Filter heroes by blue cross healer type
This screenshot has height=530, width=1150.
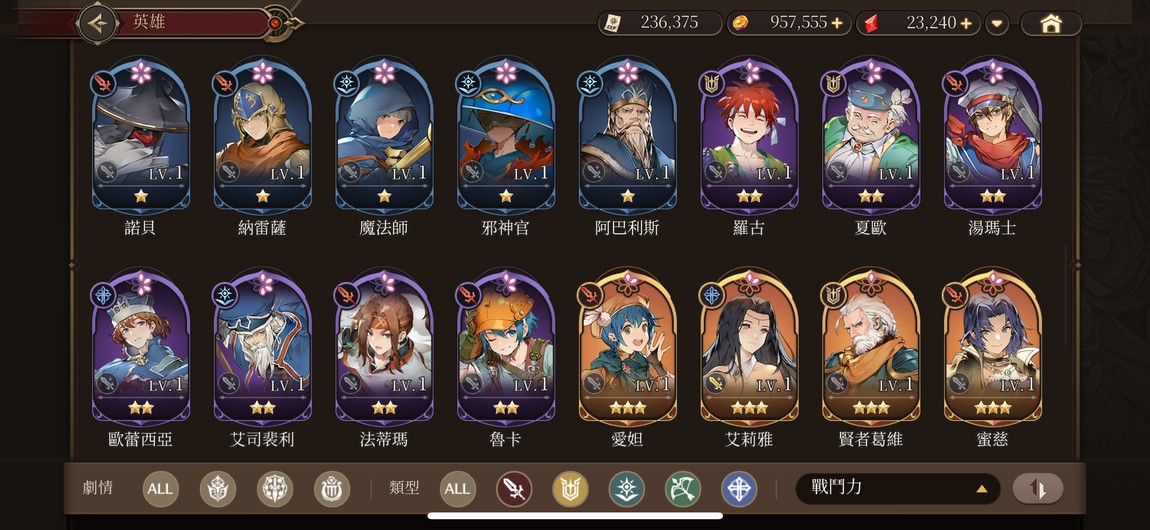tap(739, 489)
